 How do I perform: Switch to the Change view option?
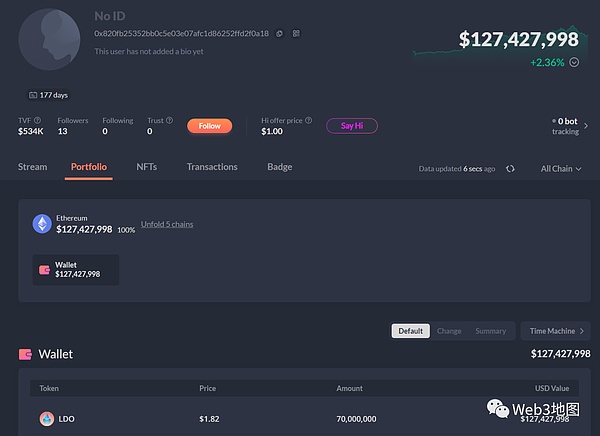click(449, 331)
